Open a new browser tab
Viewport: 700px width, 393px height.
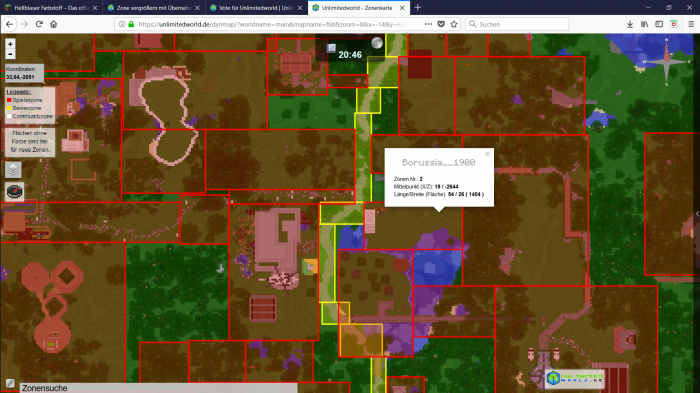(x=417, y=8)
